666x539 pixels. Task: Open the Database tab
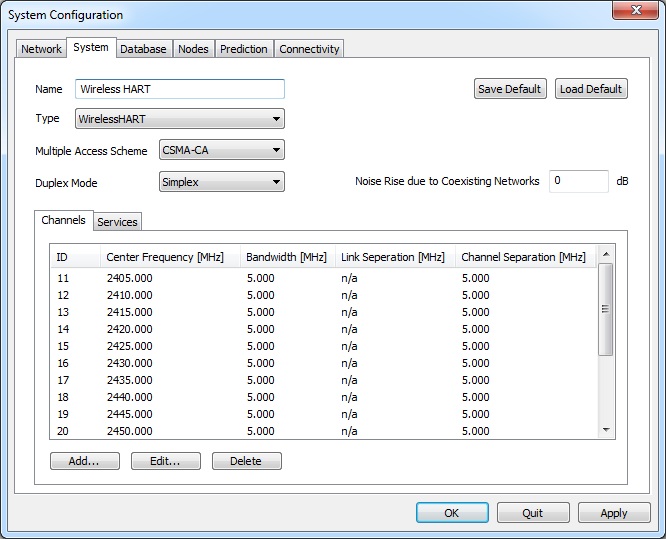[143, 49]
